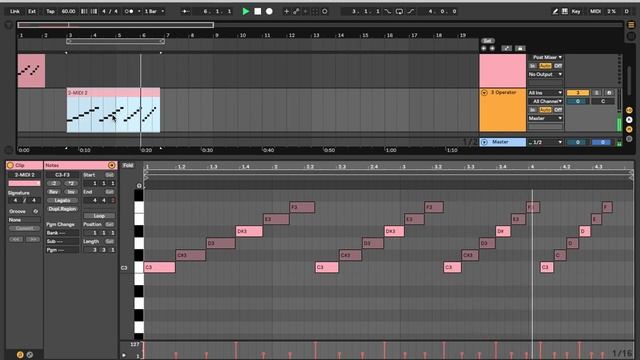The image size is (640, 360).
Task: Open the Groove hot-swap icon
Action: [36, 211]
